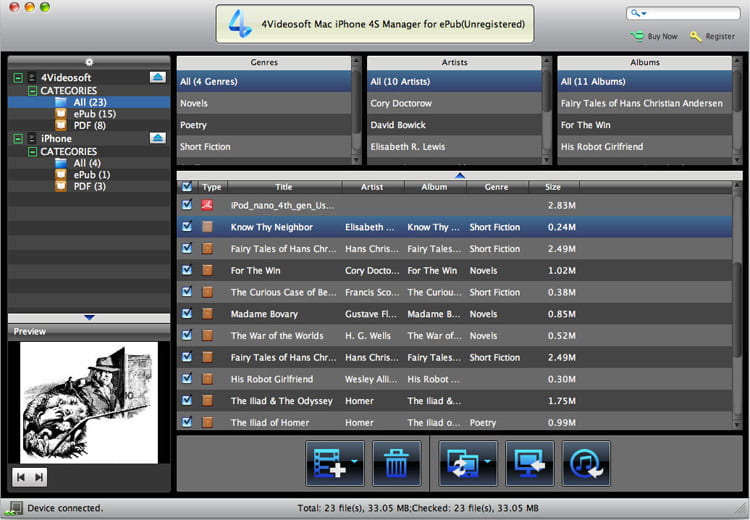Collapse CATEGORIES under 4Videosoft
Viewport: 750px width, 520px height.
(33, 90)
